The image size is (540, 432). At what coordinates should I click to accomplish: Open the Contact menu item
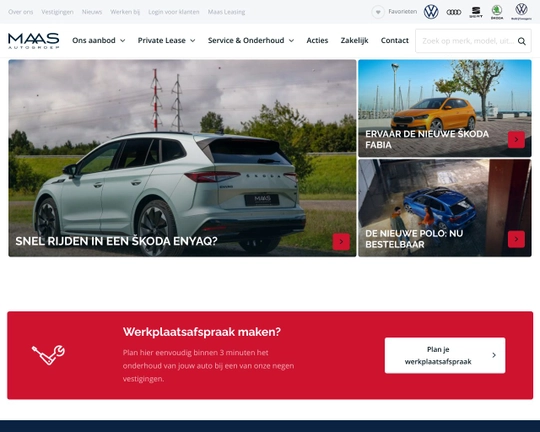(x=395, y=40)
